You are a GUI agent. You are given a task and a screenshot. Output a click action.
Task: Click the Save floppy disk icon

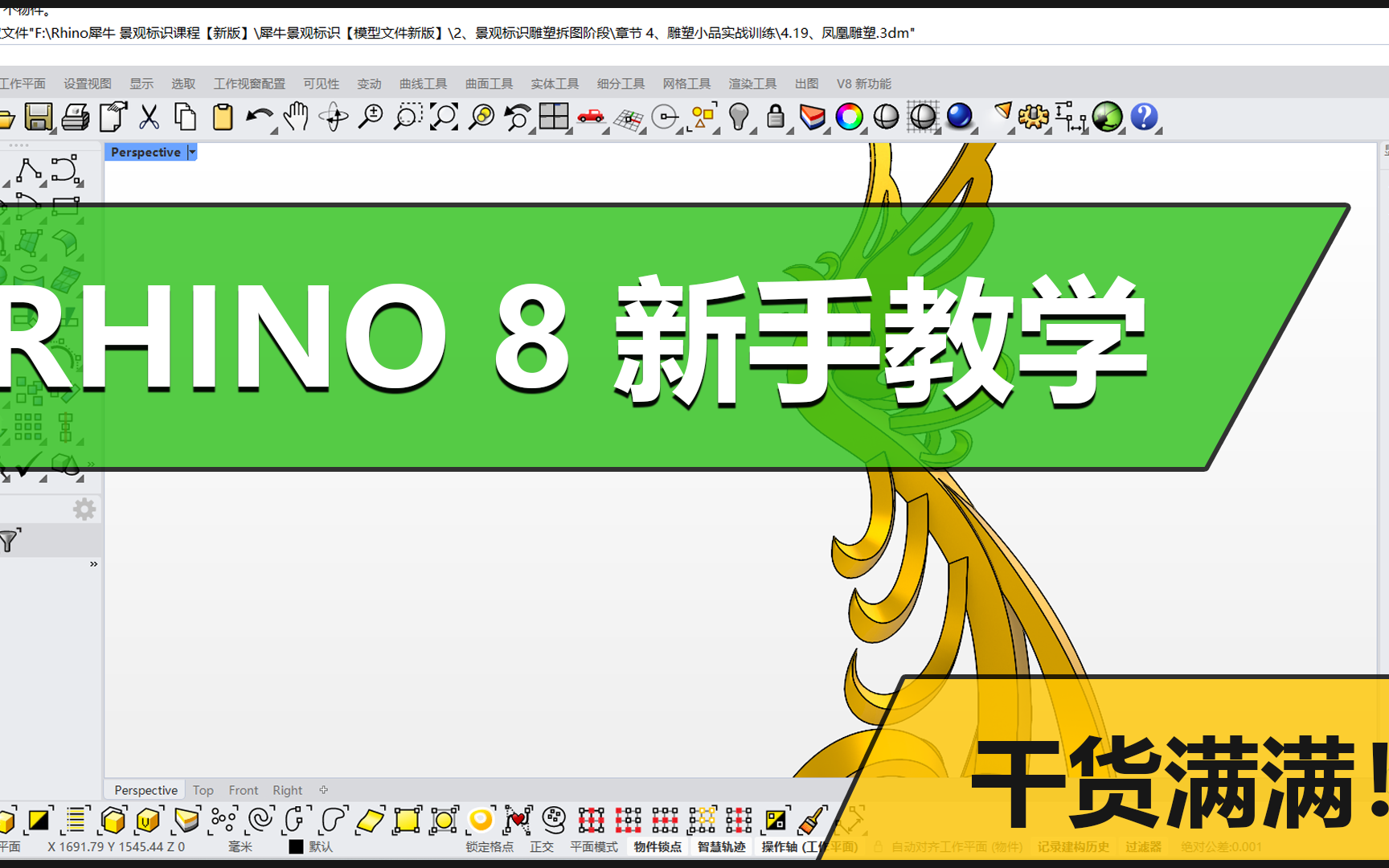(x=38, y=117)
